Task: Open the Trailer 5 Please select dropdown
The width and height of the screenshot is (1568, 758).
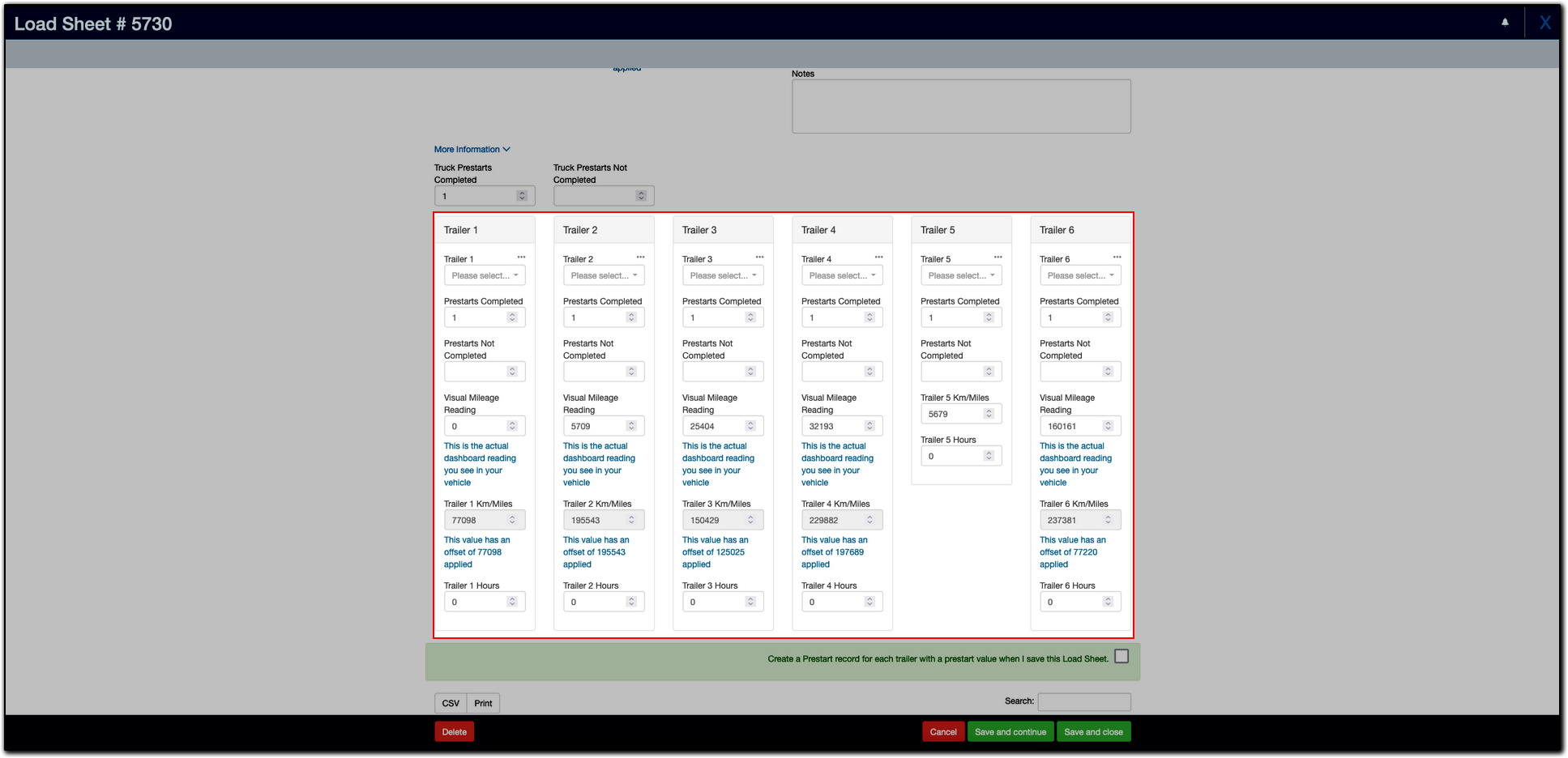Action: [x=961, y=275]
